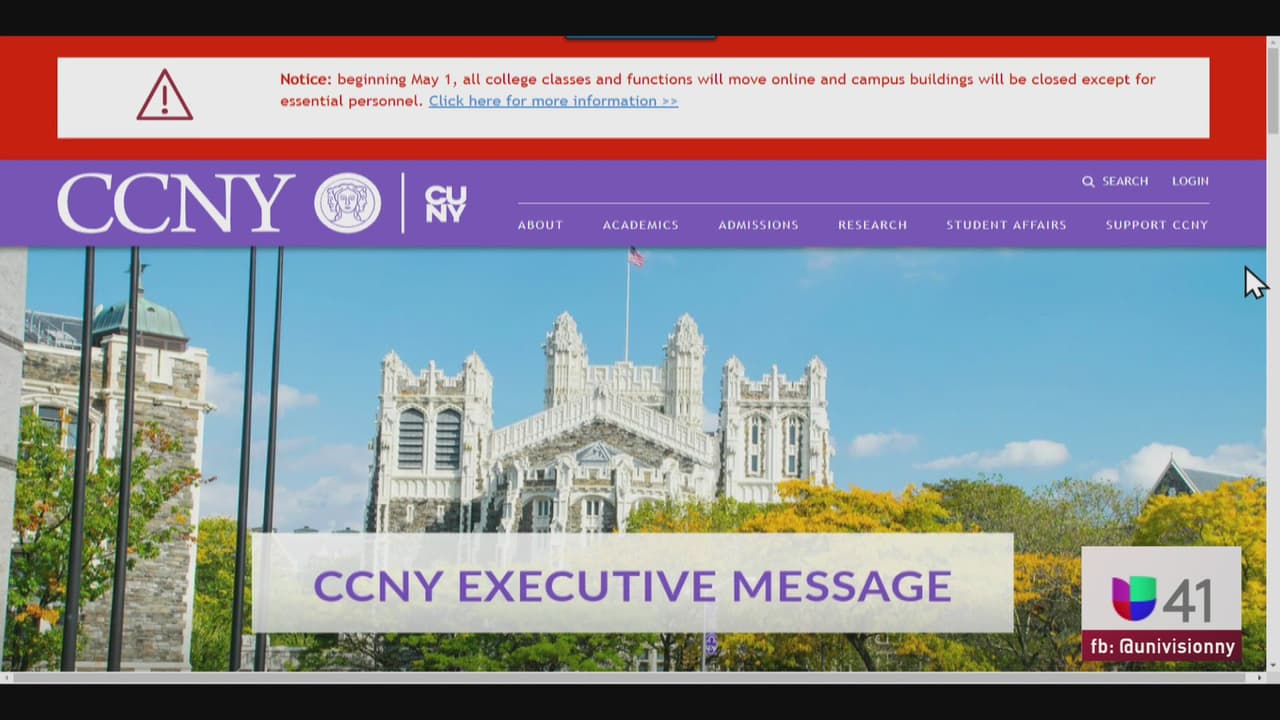Click the Univision 41 logo overlay
This screenshot has width=1280, height=720.
click(1161, 599)
